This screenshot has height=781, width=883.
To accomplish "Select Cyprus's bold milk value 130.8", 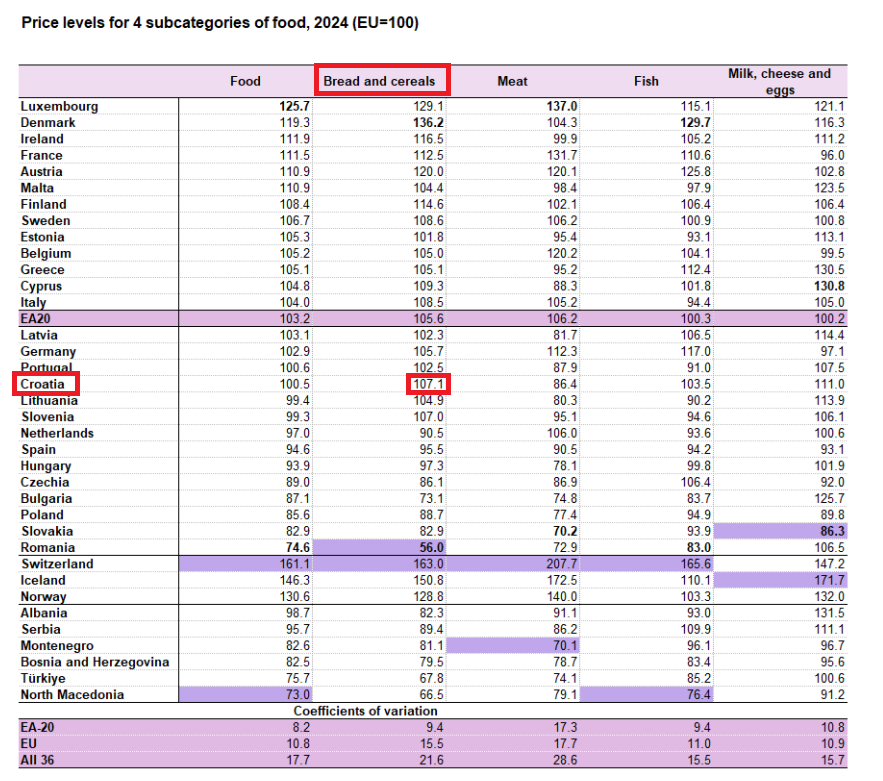I will pos(829,286).
